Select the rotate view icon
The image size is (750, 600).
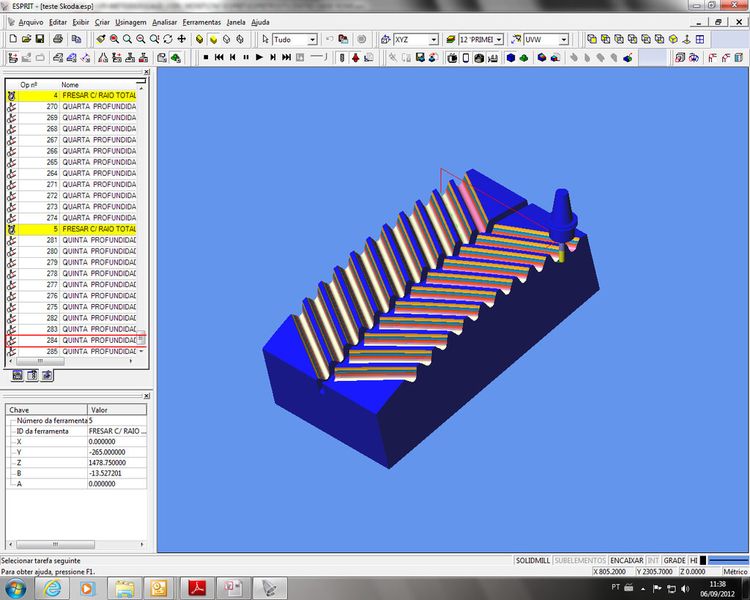168,39
